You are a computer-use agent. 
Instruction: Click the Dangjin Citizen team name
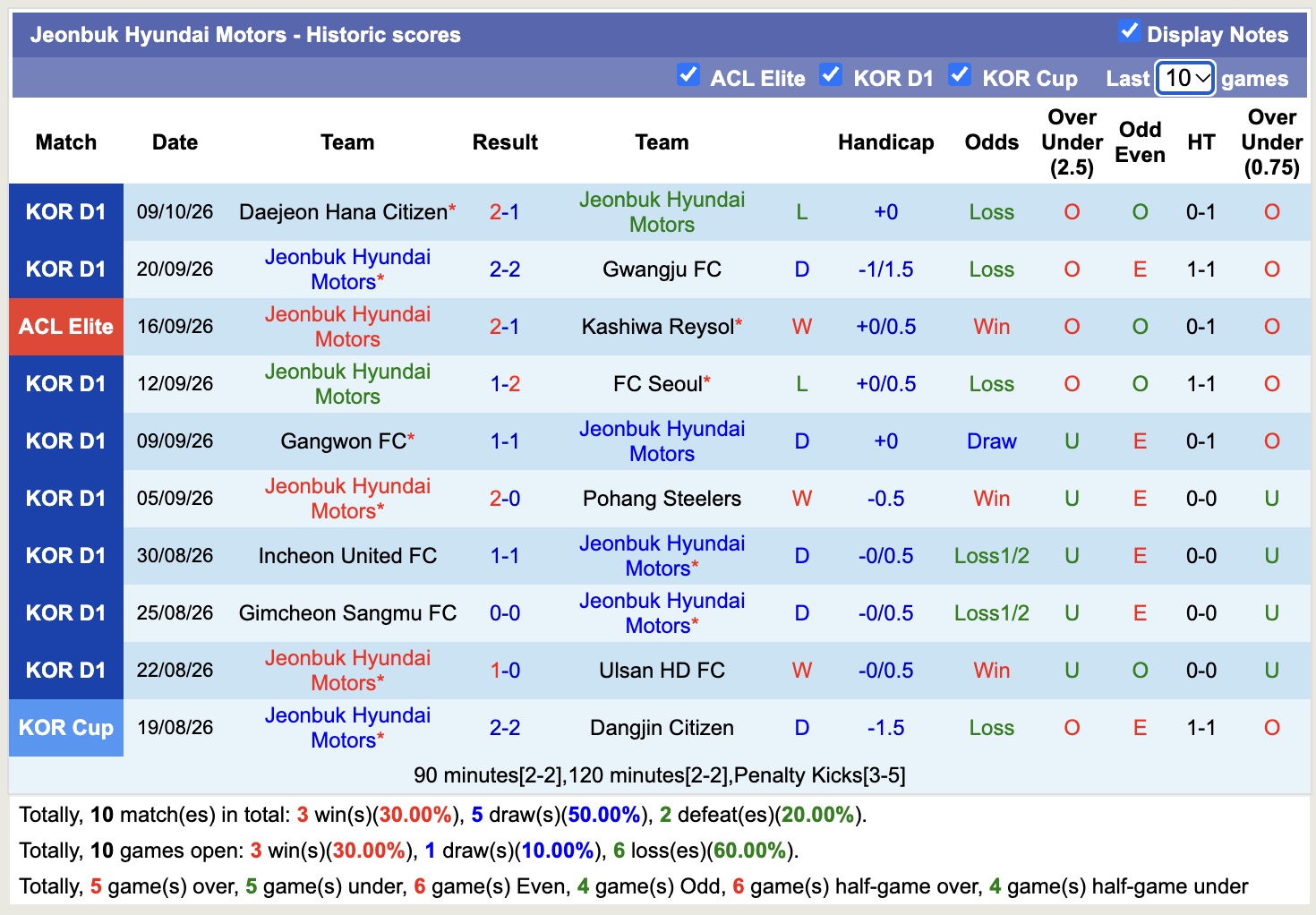coord(662,728)
